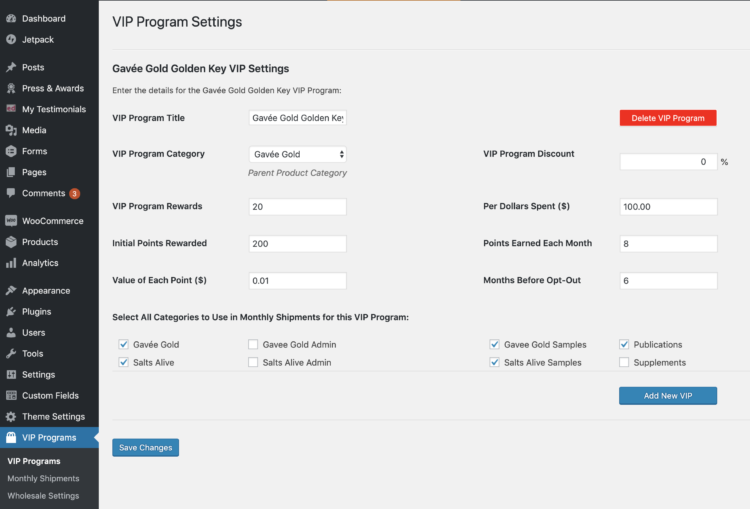Screen dimensions: 750x509
Task: Uncheck the Salts Alive category checkbox
Action: [x=123, y=363]
